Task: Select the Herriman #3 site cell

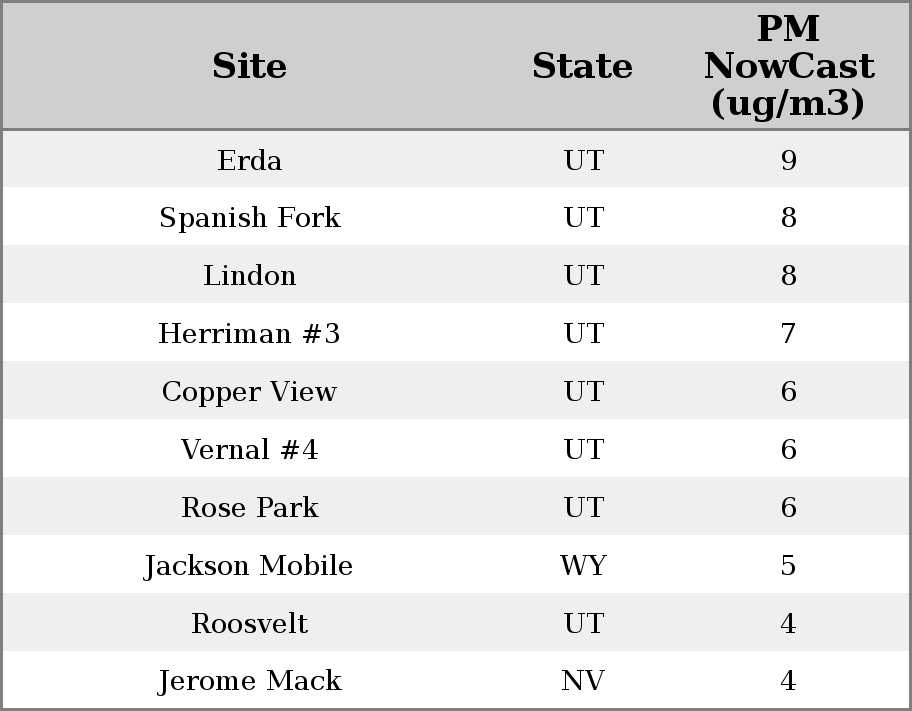Action: click(249, 334)
